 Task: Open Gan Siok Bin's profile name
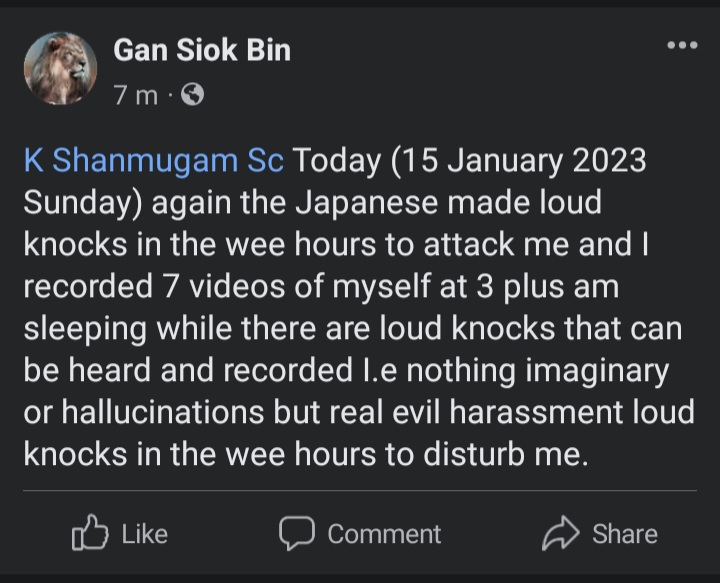[202, 49]
